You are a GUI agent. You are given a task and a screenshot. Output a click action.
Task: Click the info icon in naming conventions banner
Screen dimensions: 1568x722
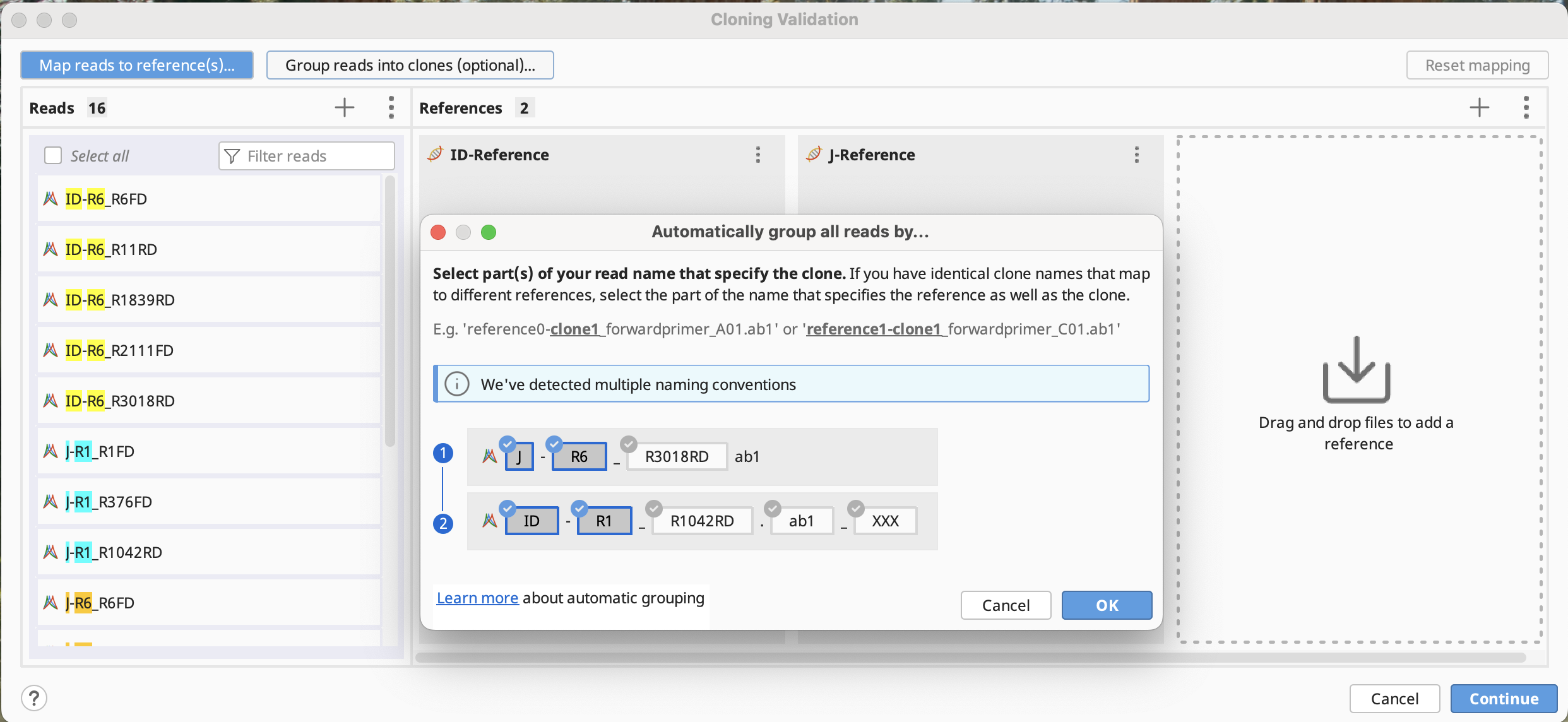point(457,384)
